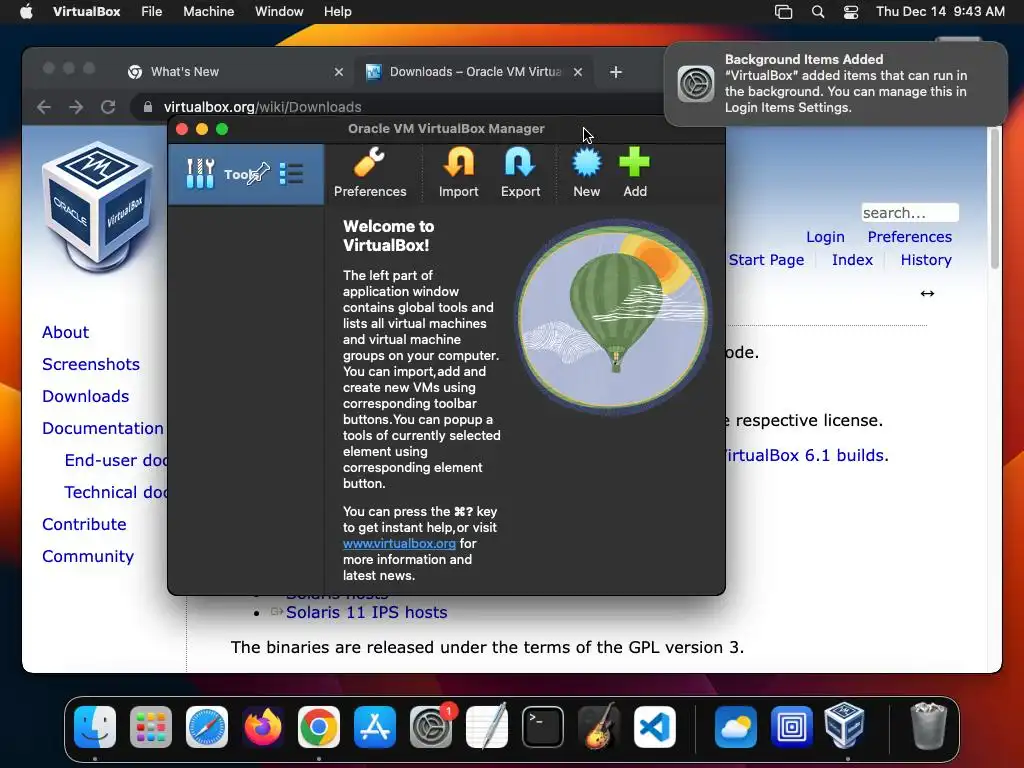Click the browser forward arrow
Viewport: 1024px width, 768px height.
tap(76, 107)
